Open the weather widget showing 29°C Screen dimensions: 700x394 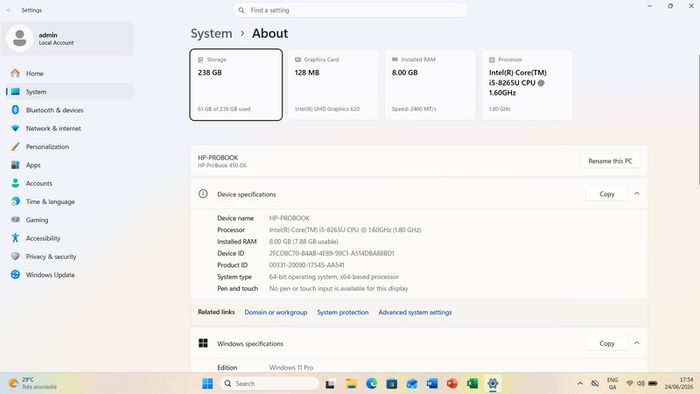point(33,384)
